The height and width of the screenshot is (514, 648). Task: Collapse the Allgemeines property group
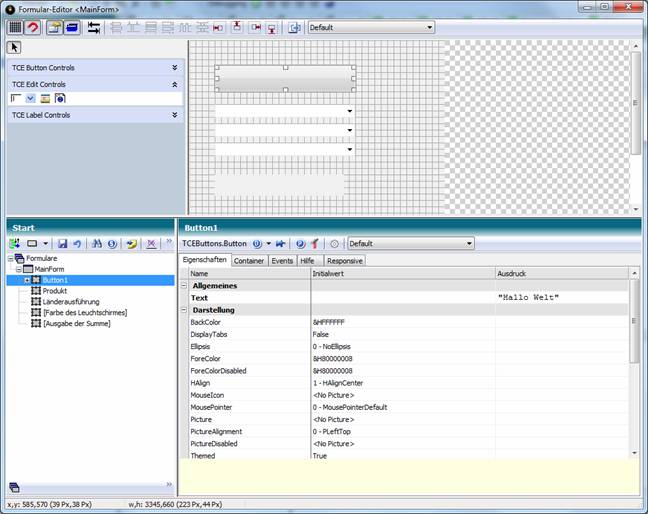(184, 286)
